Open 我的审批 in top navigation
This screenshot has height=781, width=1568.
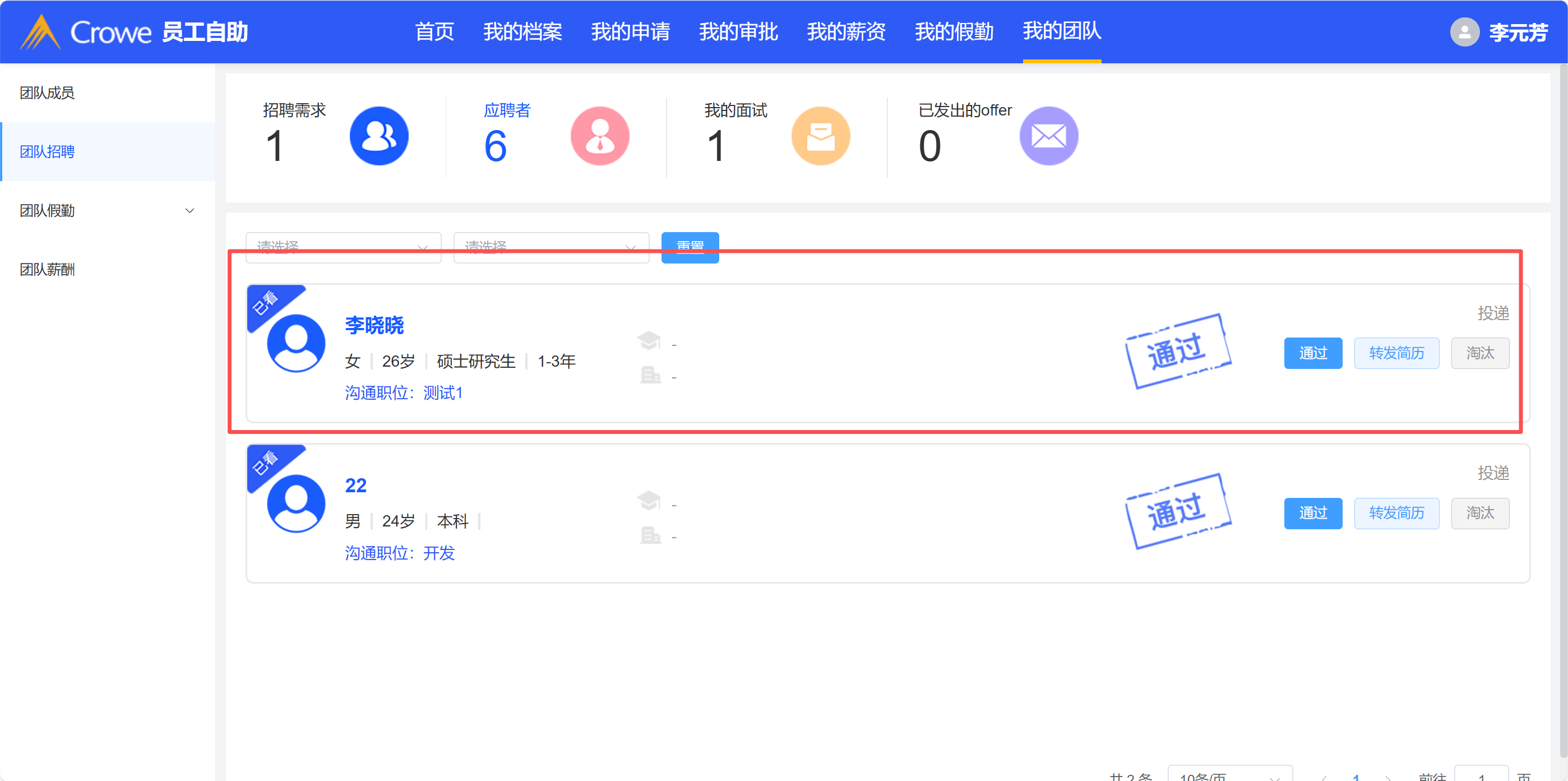click(738, 31)
